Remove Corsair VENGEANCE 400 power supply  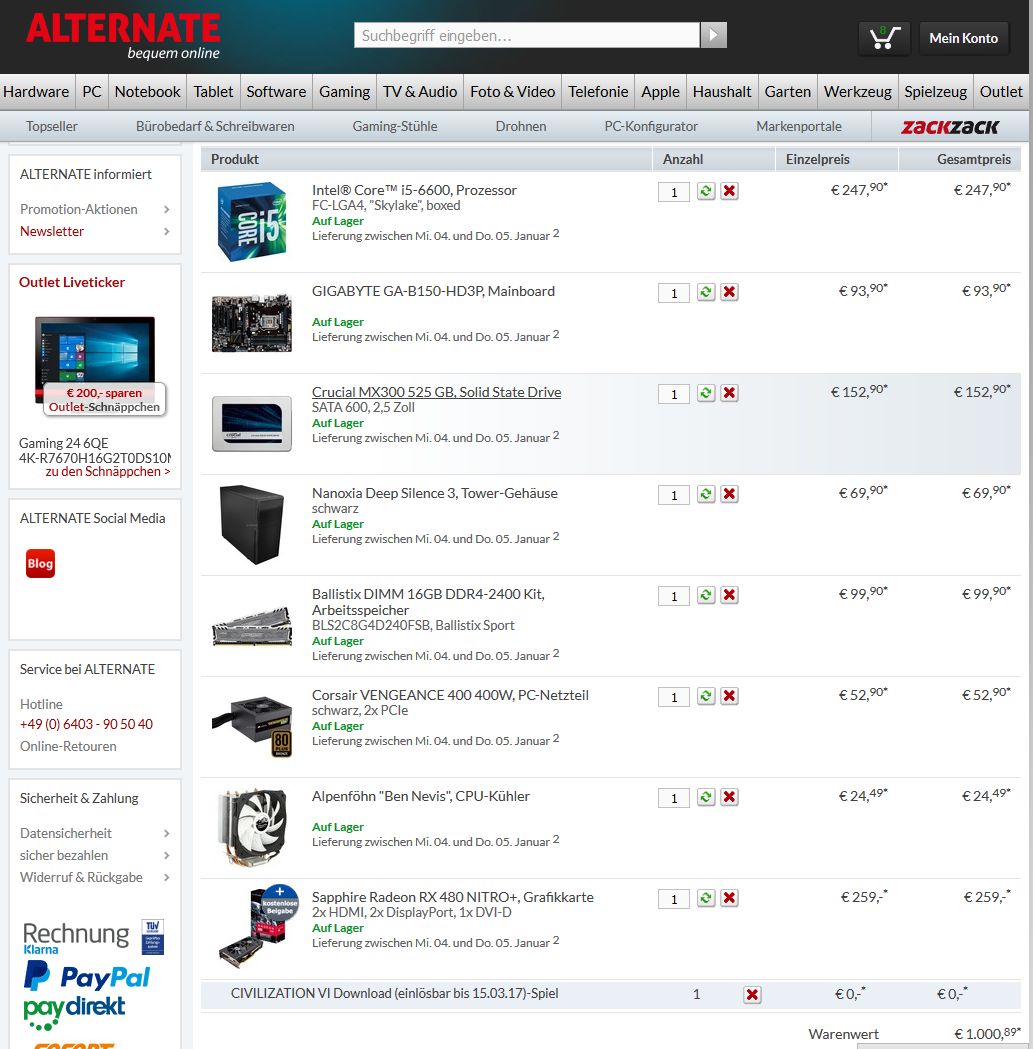click(x=729, y=696)
